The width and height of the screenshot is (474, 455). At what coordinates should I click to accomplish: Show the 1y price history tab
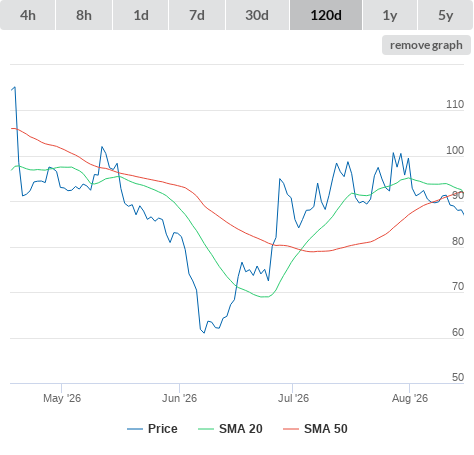click(390, 15)
